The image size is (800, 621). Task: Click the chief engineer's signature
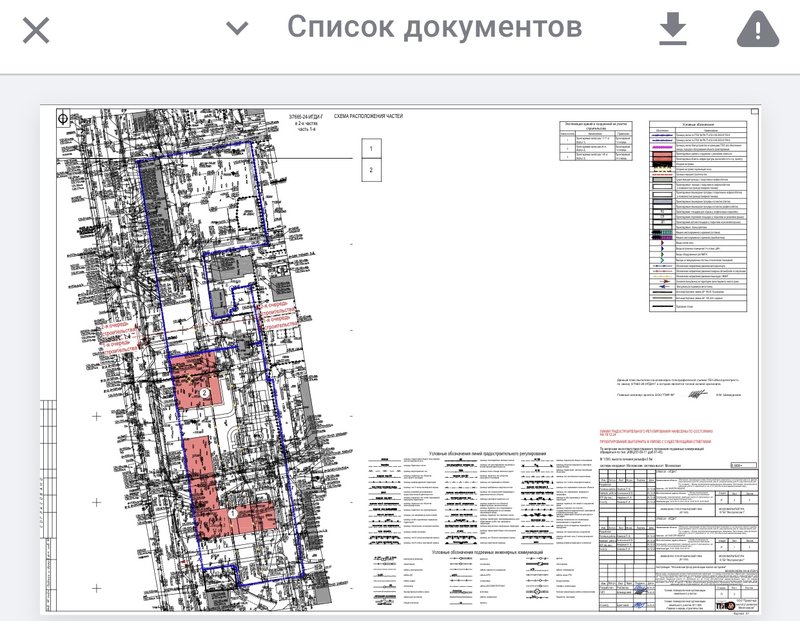point(696,394)
